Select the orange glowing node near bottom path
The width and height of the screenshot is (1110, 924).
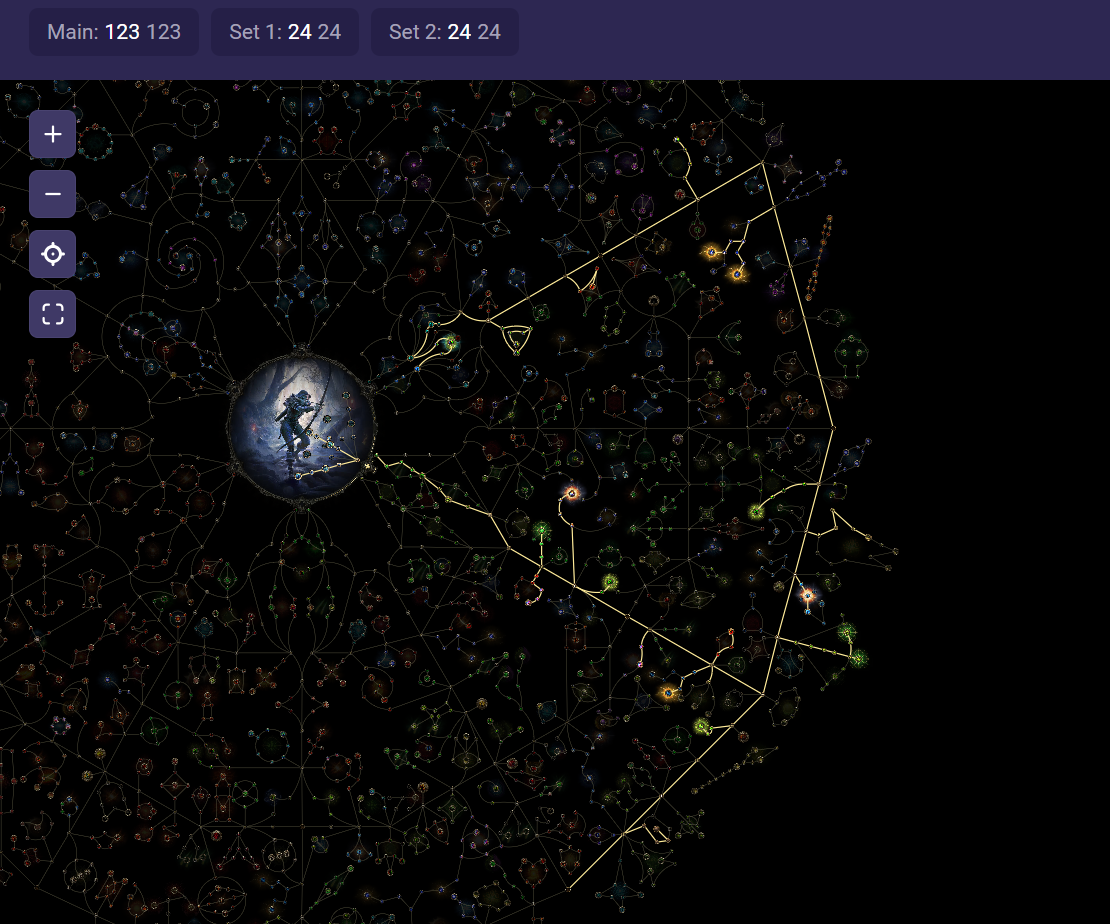click(x=669, y=692)
